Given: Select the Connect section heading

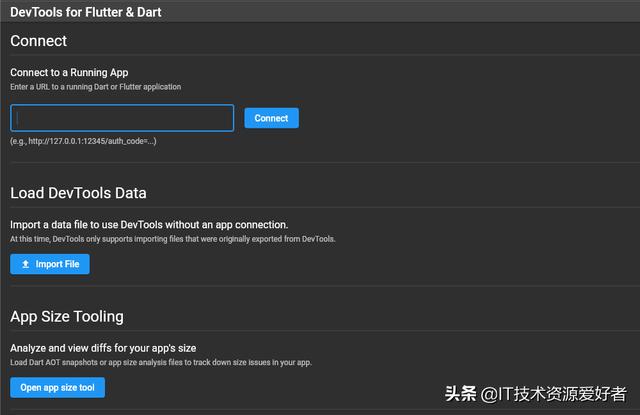Looking at the screenshot, I should tap(39, 41).
